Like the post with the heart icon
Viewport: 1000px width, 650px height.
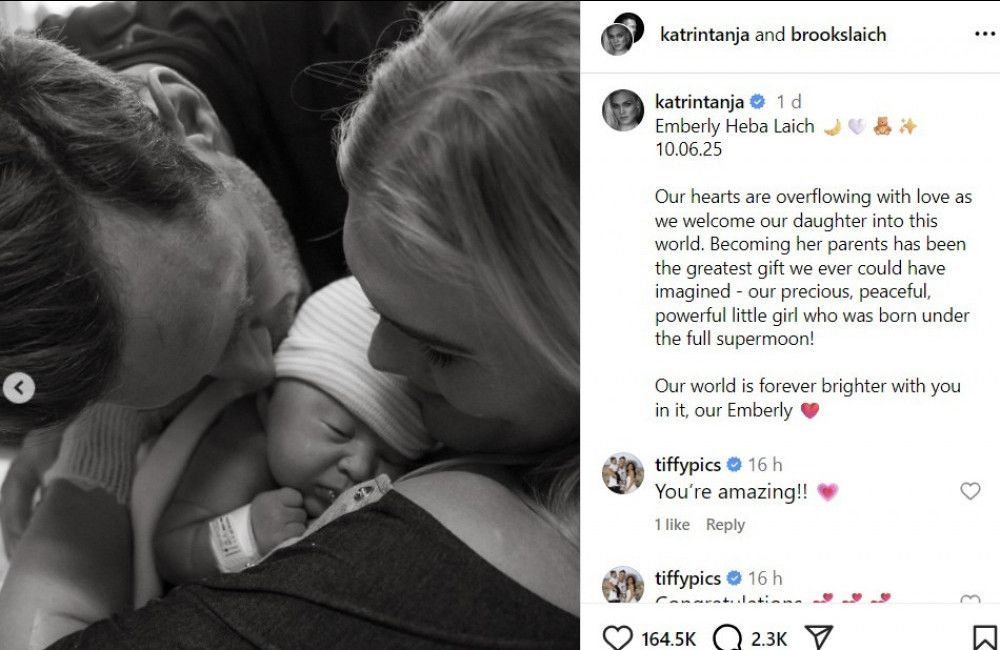click(x=617, y=638)
